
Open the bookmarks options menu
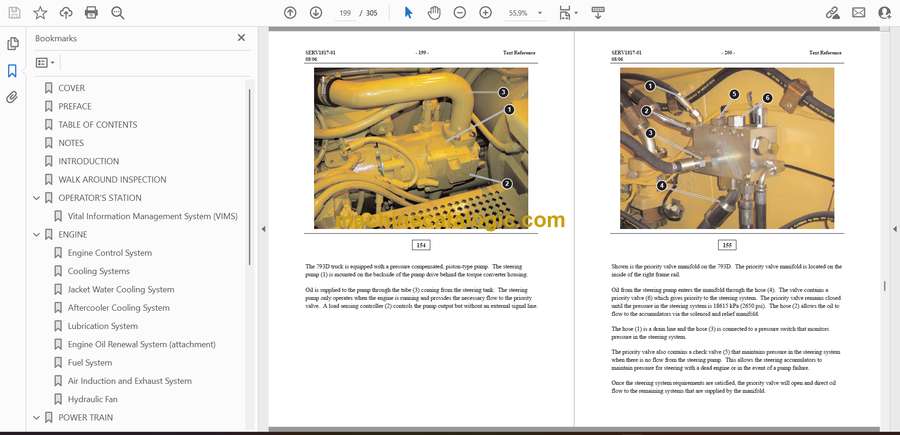click(x=45, y=63)
